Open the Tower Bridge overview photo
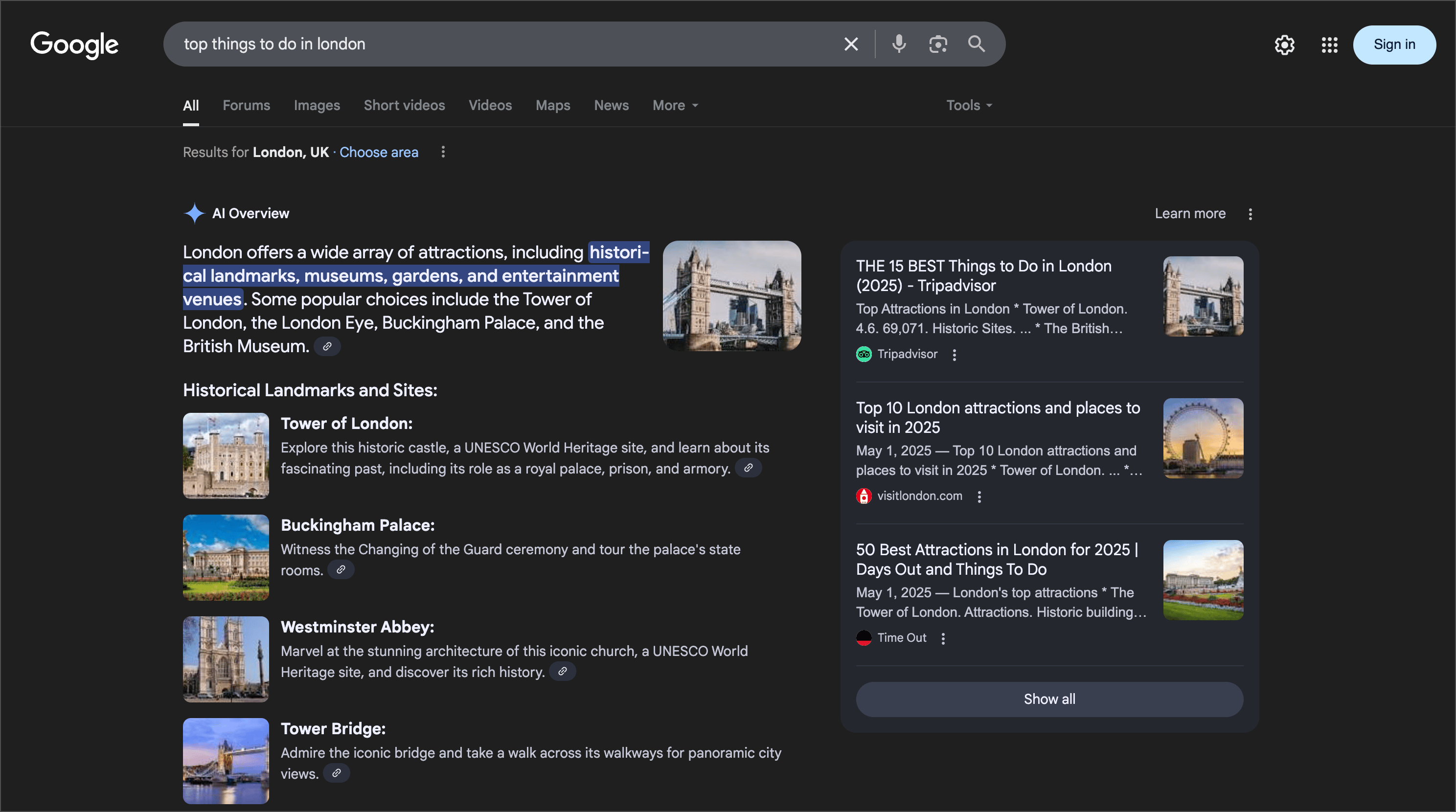The image size is (1456, 812). click(731, 295)
